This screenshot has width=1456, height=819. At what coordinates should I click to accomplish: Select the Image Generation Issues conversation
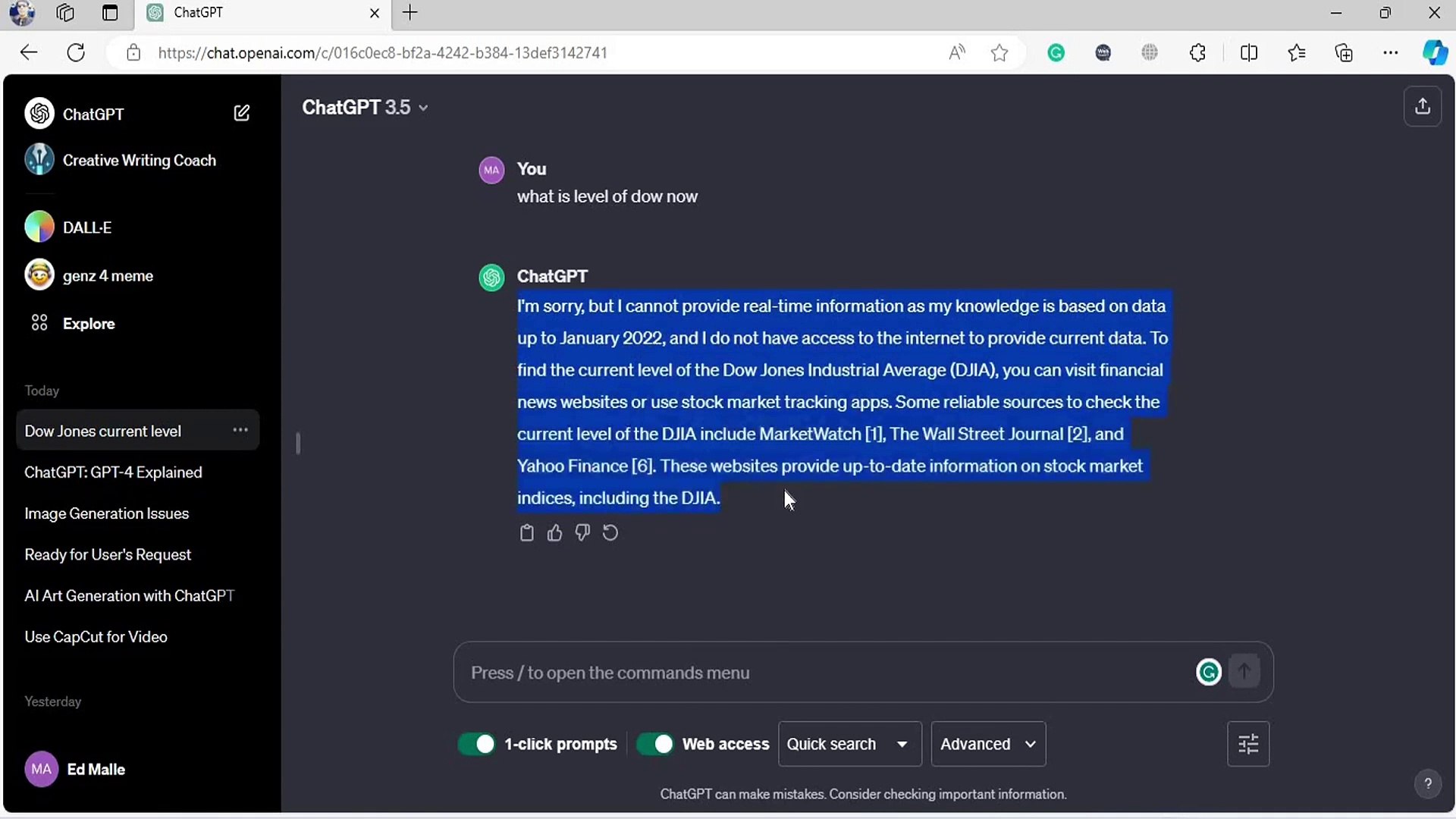tap(106, 513)
